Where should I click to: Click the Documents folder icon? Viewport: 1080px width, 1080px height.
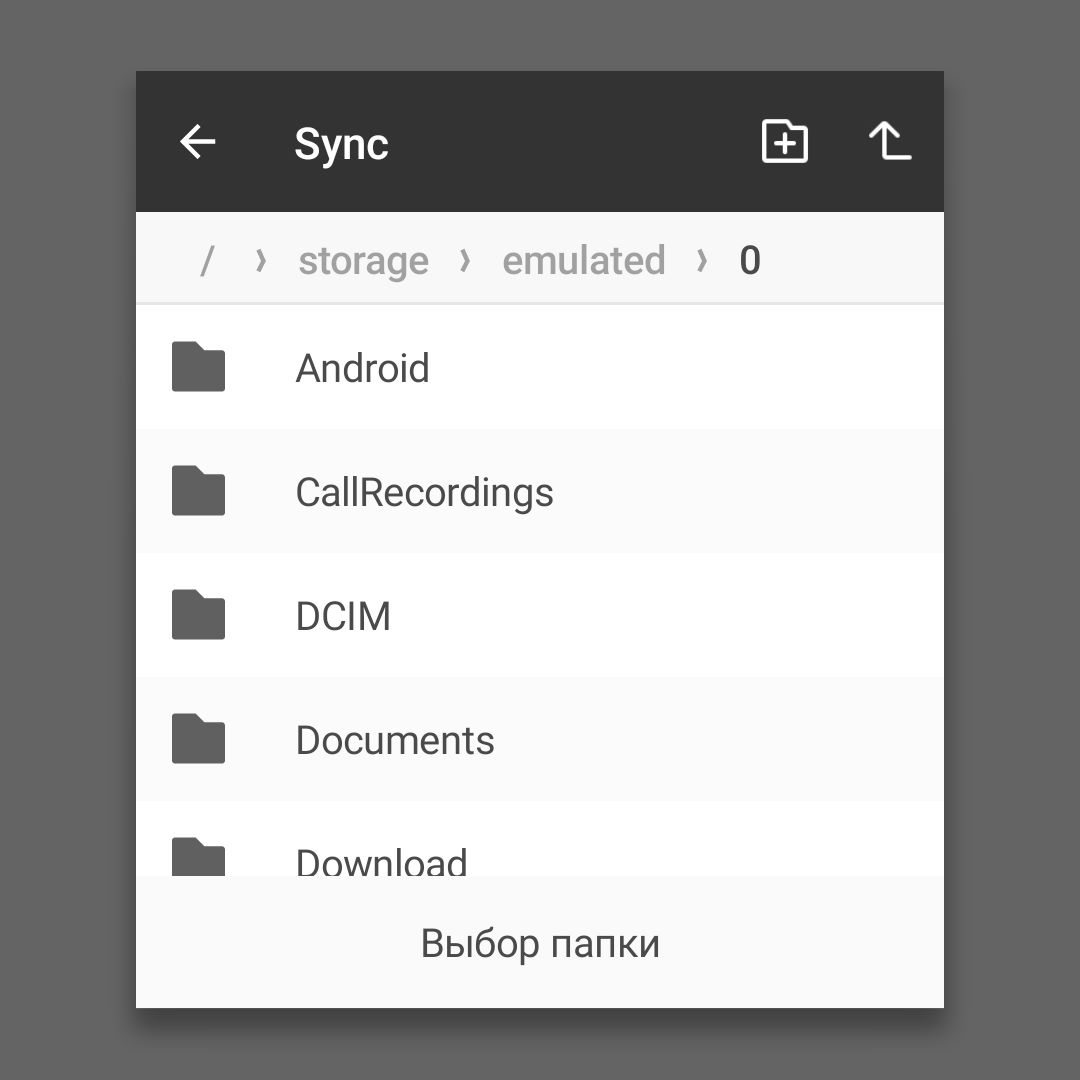click(198, 738)
